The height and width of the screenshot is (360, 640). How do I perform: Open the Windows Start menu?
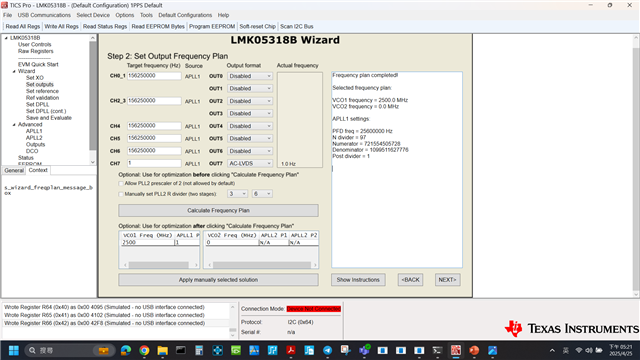pos(13,350)
